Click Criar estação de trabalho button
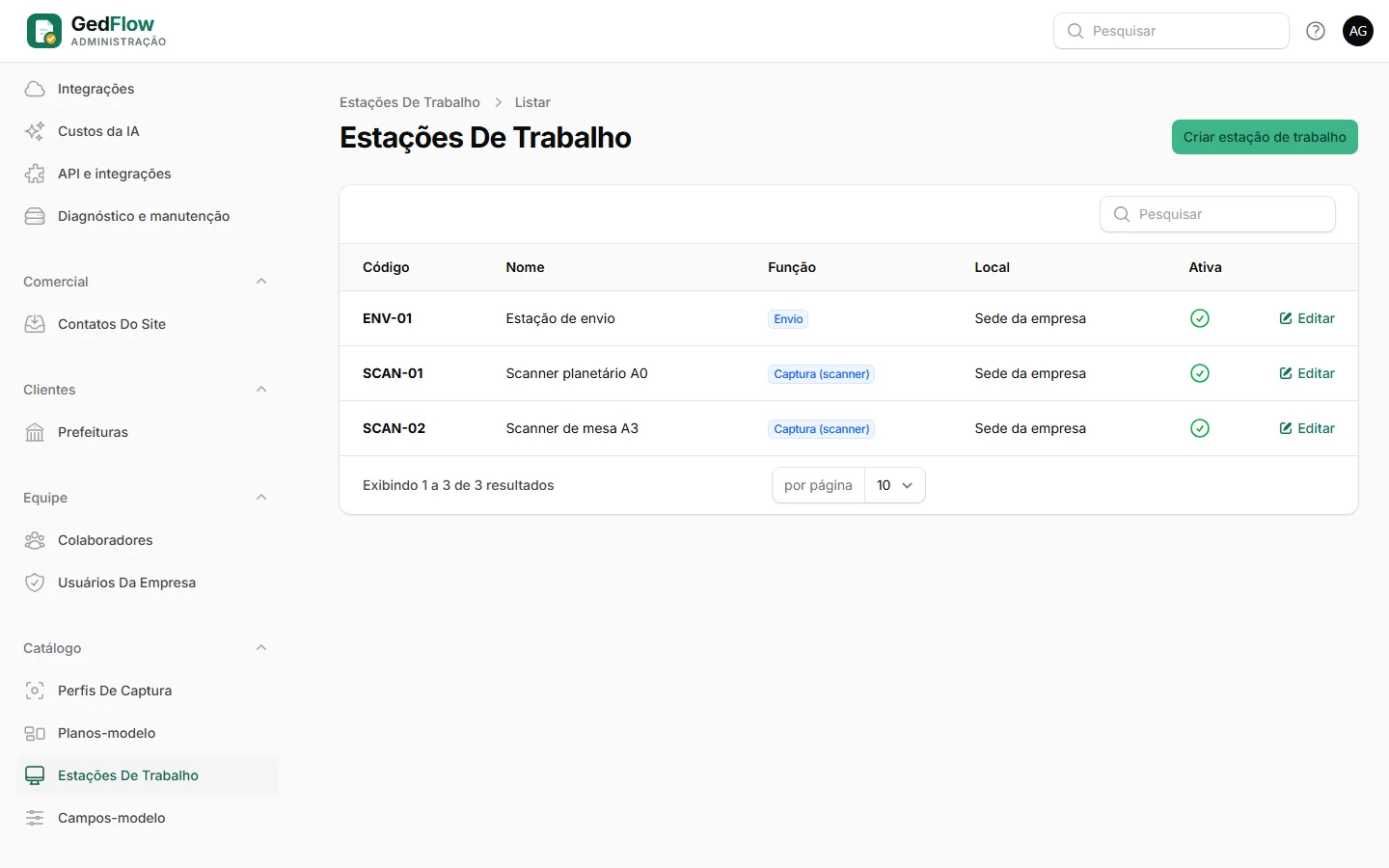Viewport: 1389px width, 868px height. pyautogui.click(x=1265, y=137)
